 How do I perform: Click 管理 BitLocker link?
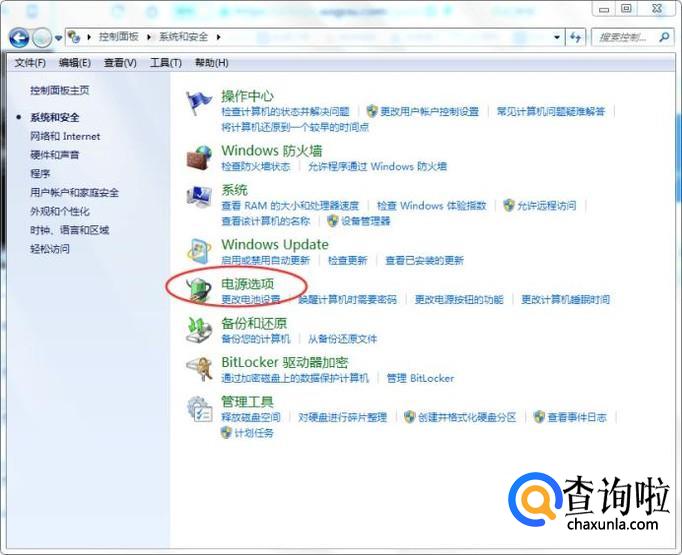(420, 378)
